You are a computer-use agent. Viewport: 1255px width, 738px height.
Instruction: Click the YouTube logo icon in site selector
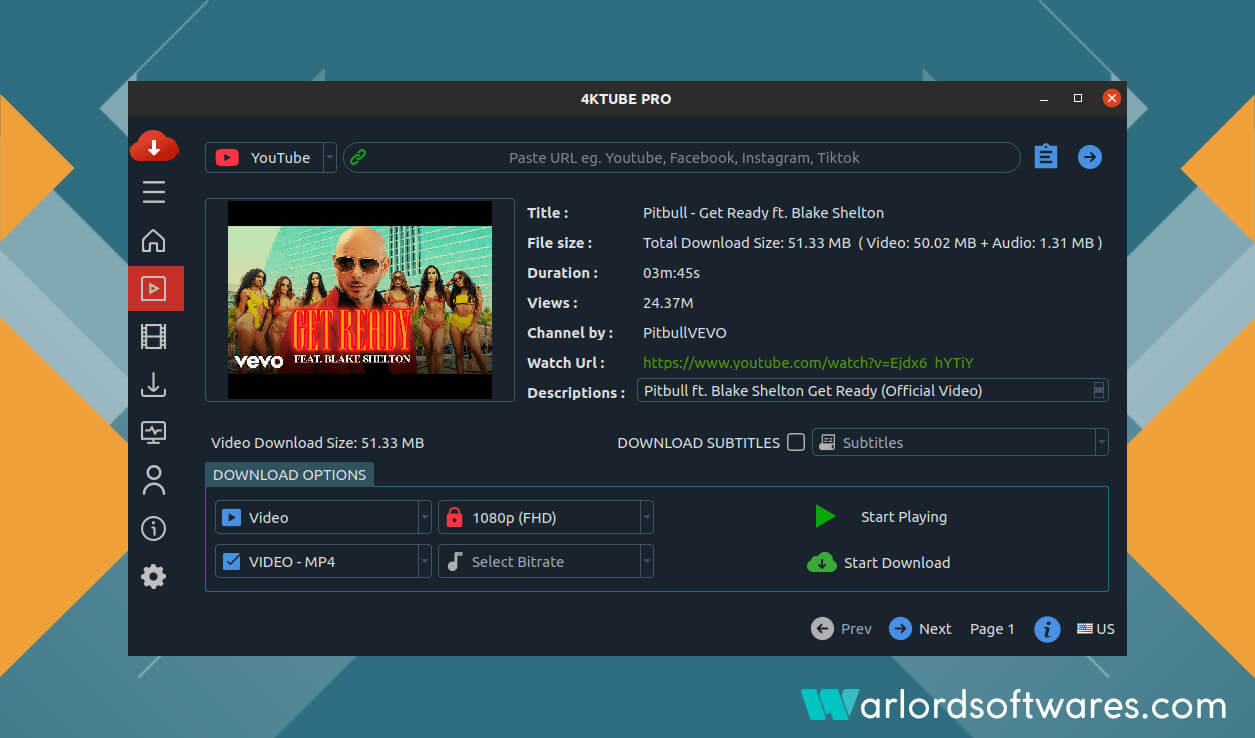(x=227, y=157)
